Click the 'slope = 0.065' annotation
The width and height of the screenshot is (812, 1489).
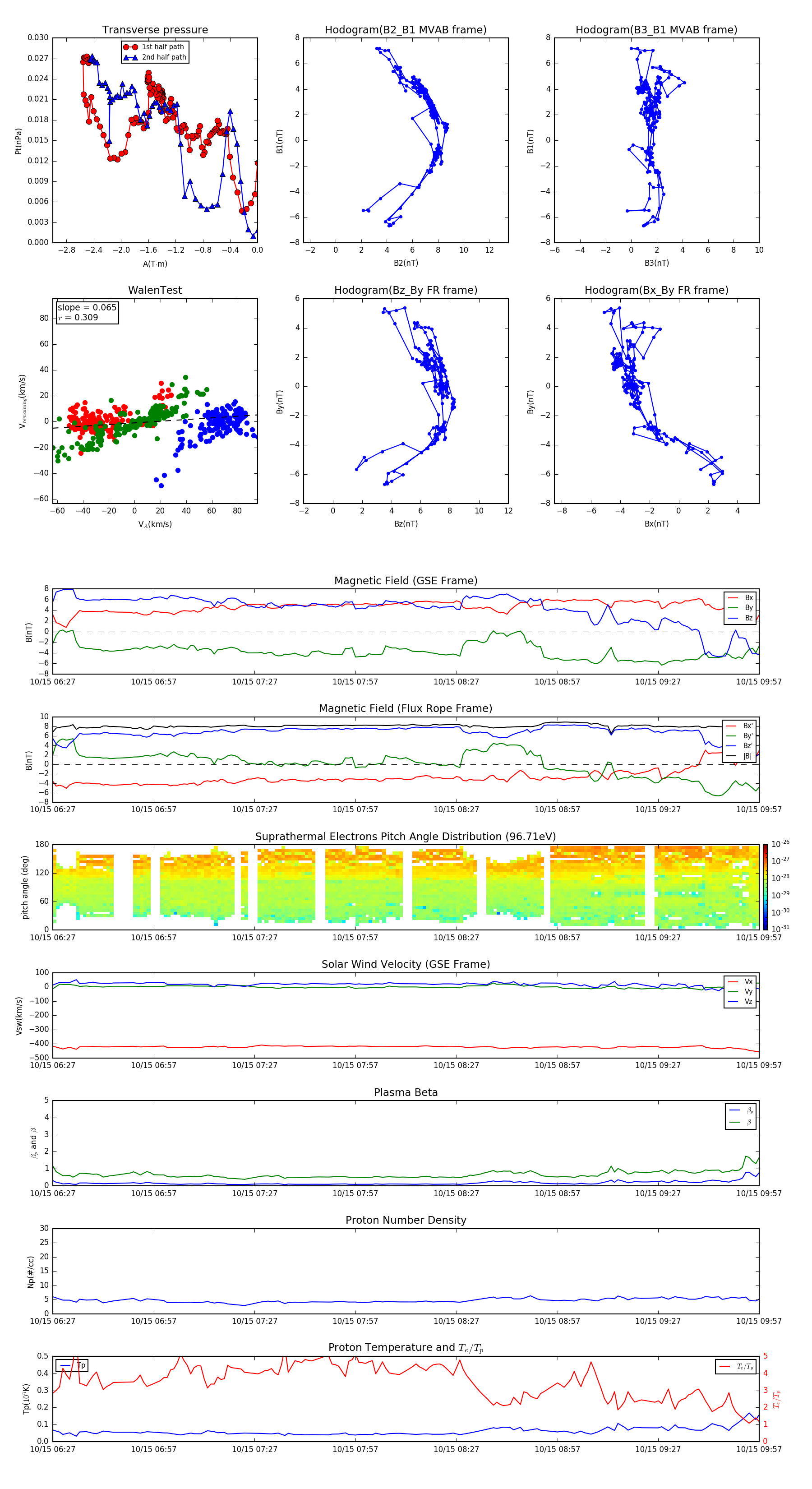(x=87, y=308)
